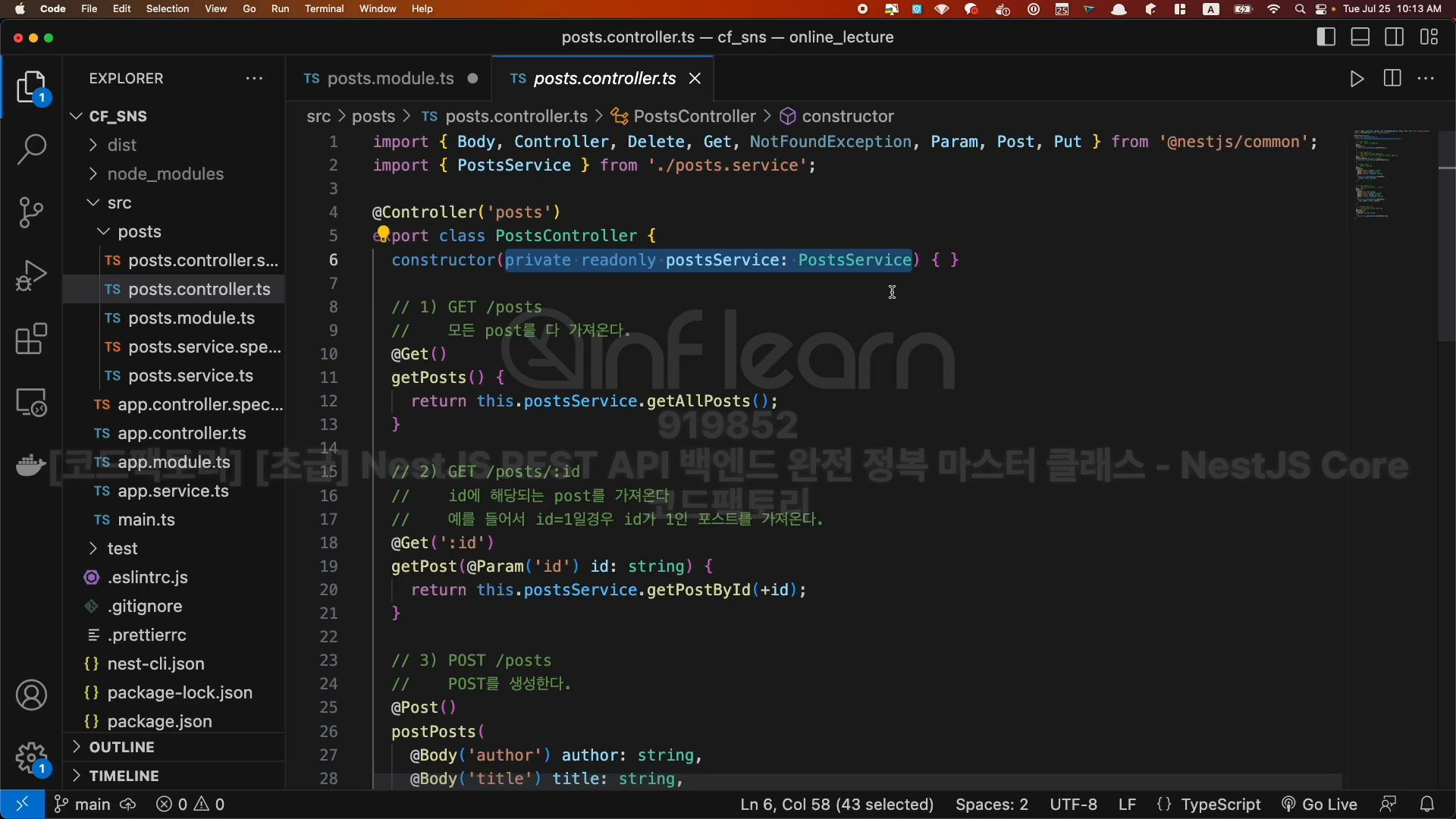The width and height of the screenshot is (1456, 819).
Task: Toggle the primary sidebar visibility
Action: (1326, 37)
